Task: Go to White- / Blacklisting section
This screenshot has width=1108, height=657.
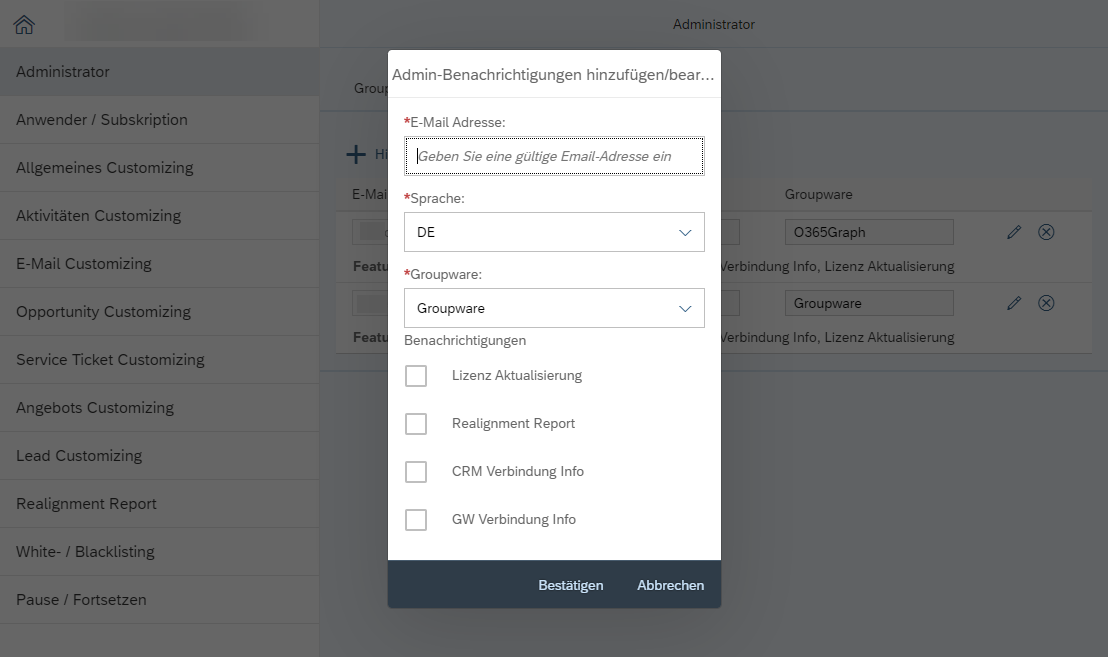Action: tap(85, 552)
